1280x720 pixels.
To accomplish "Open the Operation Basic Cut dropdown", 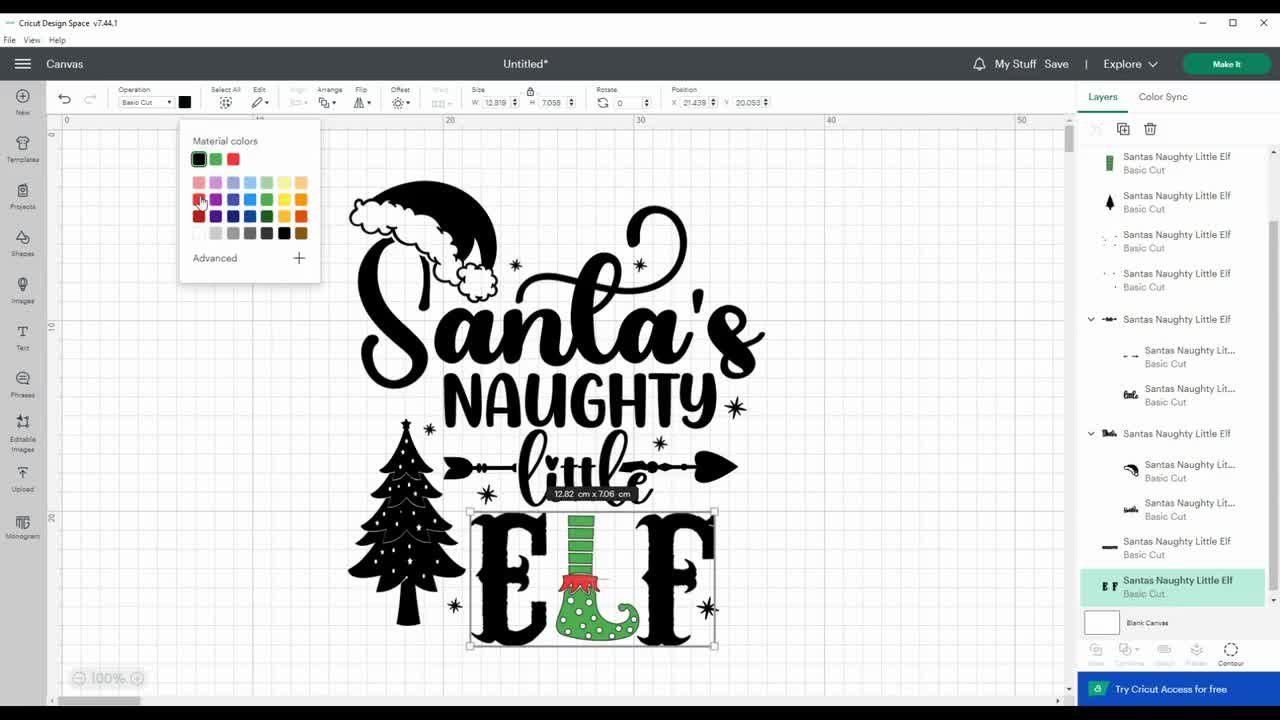I will pos(145,103).
